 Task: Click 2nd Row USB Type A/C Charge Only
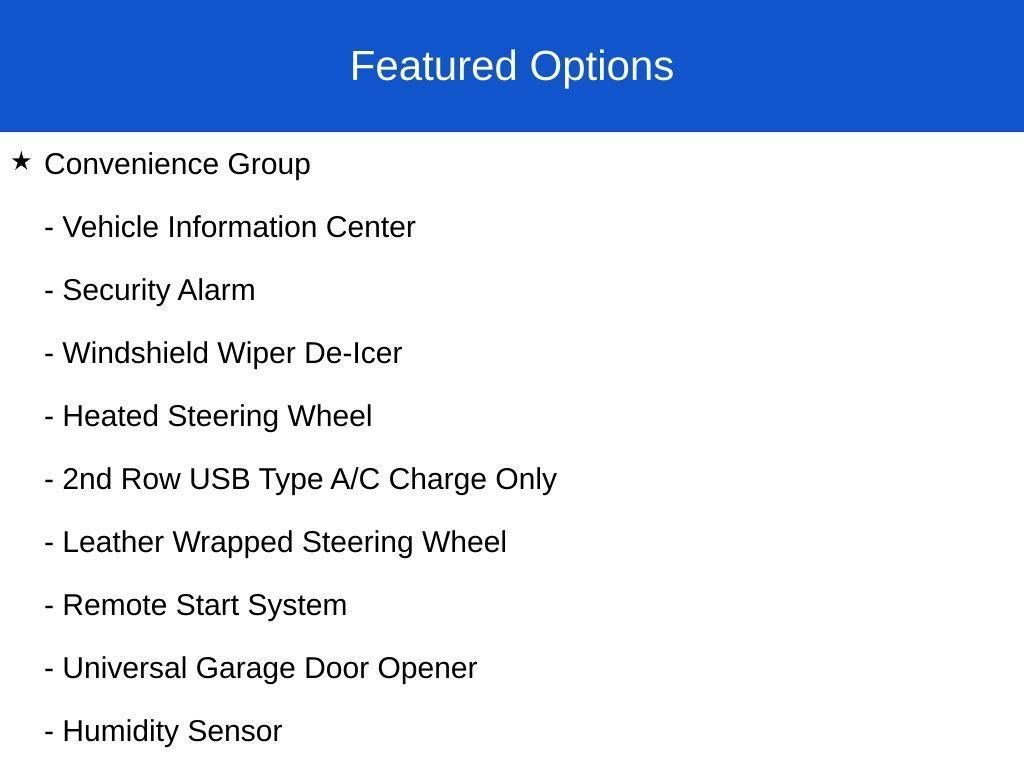point(309,479)
